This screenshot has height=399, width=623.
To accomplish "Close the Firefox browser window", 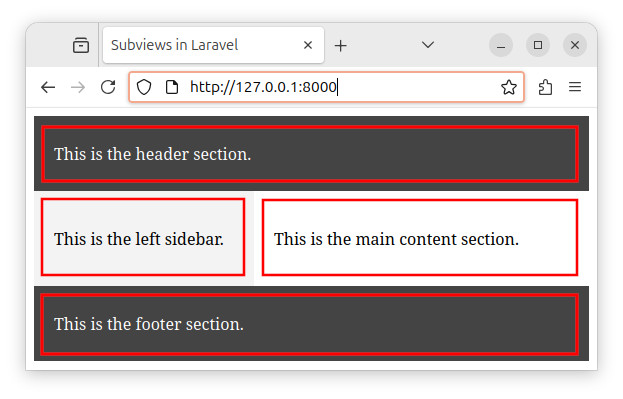I will pyautogui.click(x=575, y=45).
